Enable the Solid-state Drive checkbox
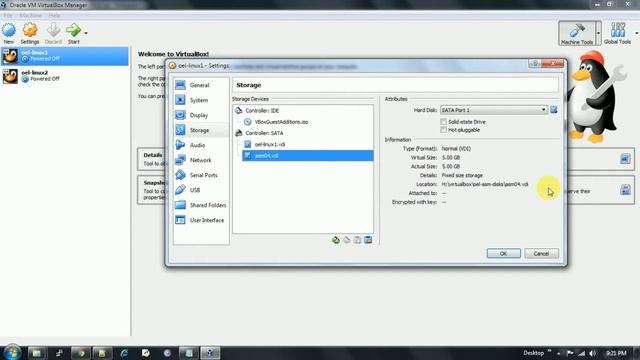Image resolution: width=640 pixels, height=360 pixels. (x=443, y=122)
